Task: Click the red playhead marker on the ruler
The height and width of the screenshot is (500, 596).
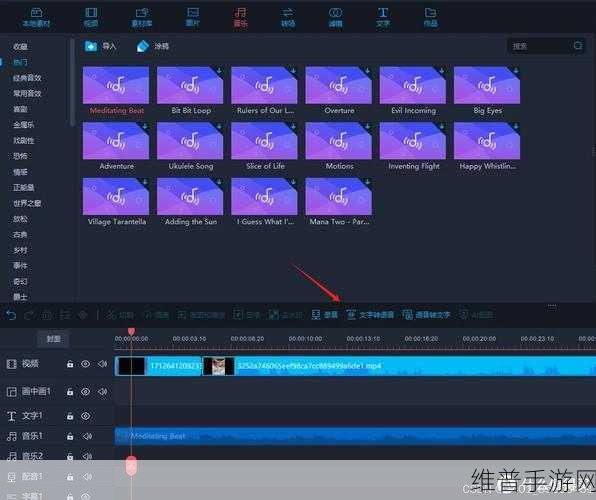Action: click(x=131, y=332)
